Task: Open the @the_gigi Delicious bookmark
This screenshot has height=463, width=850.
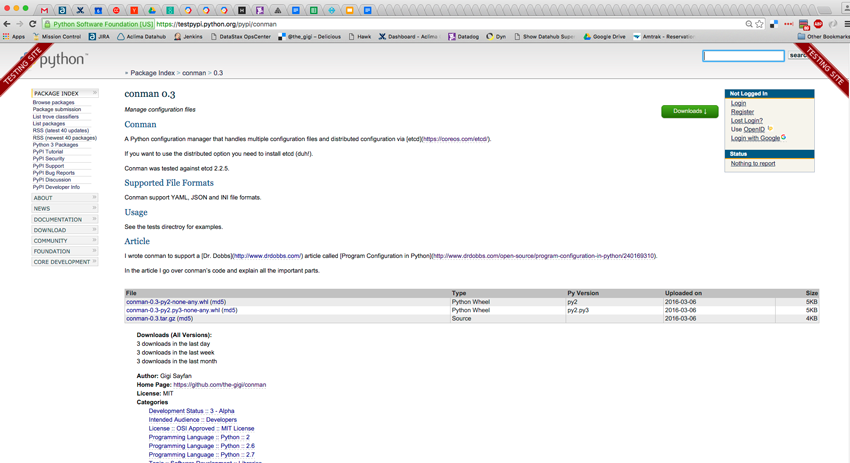Action: pyautogui.click(x=310, y=36)
